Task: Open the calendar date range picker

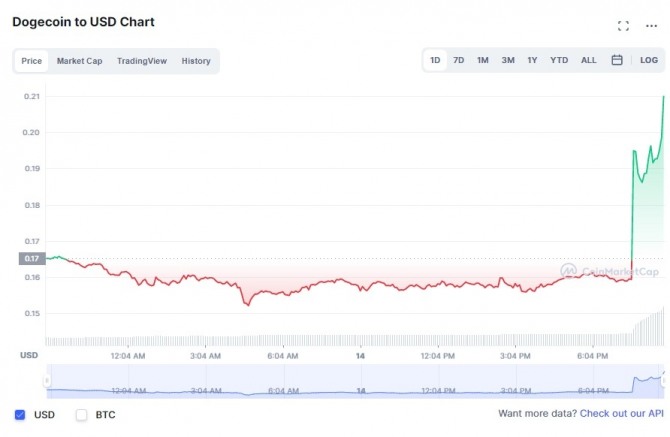Action: click(617, 60)
